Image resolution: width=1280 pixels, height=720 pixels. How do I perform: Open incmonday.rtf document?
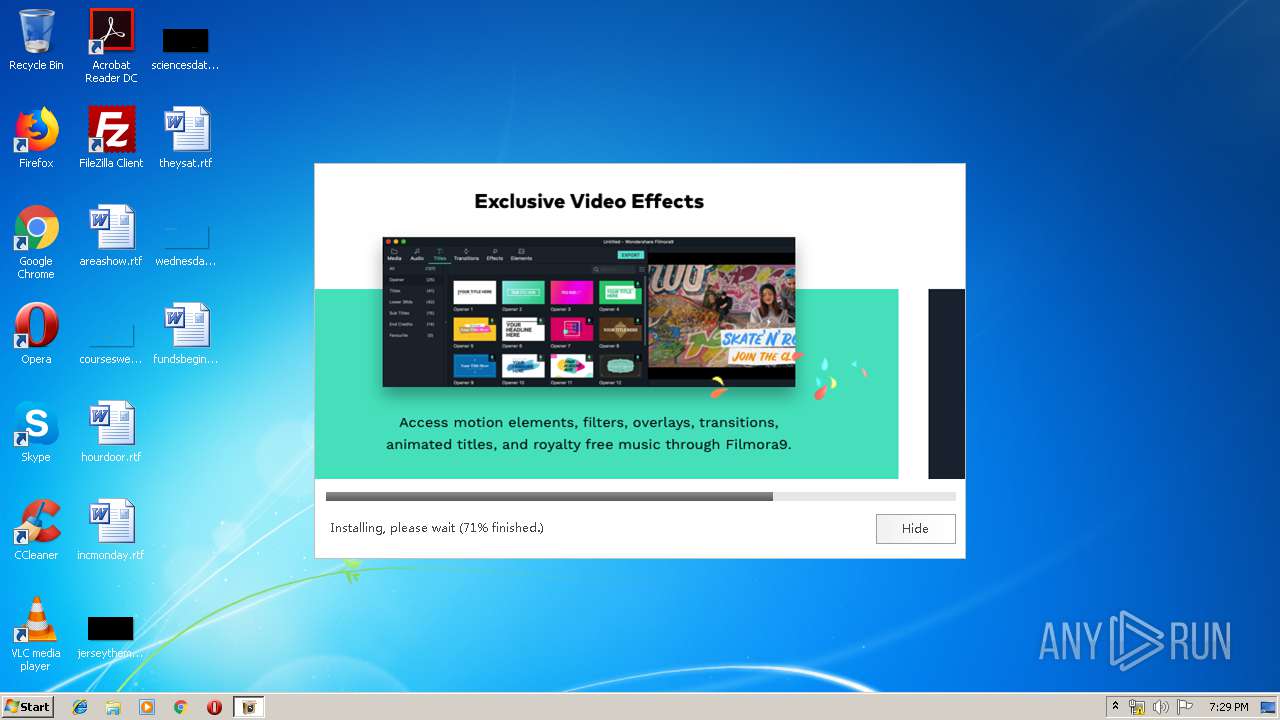[x=111, y=530]
